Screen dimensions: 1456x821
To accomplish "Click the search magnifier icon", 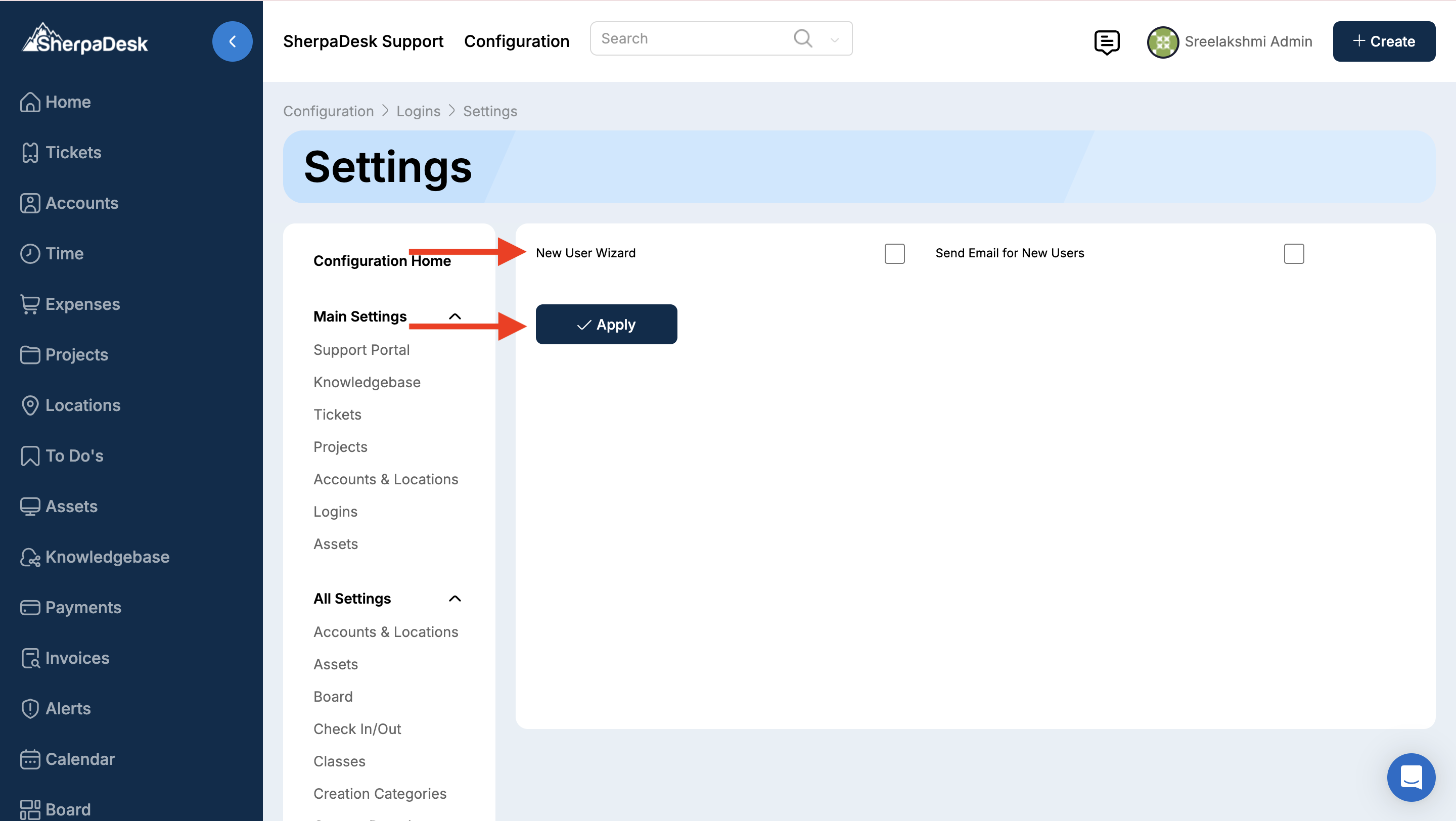I will coord(803,38).
